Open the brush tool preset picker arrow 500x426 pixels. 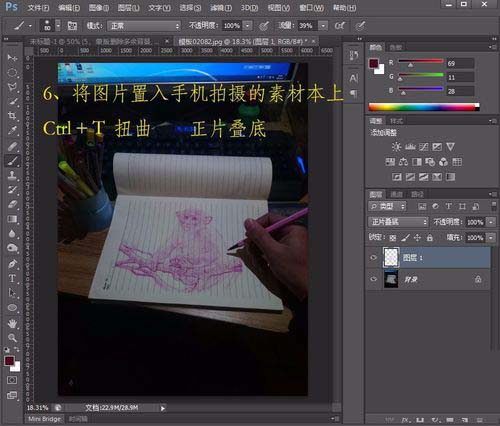coord(30,26)
